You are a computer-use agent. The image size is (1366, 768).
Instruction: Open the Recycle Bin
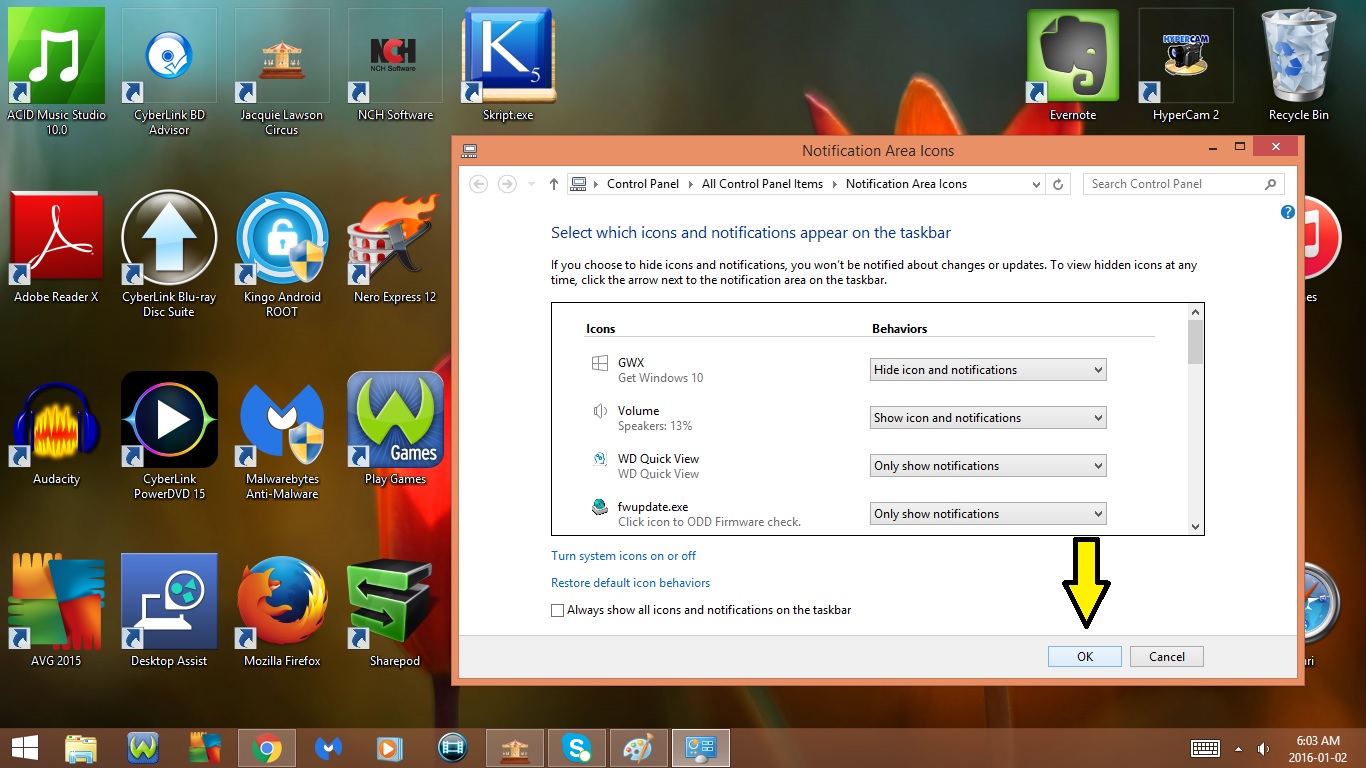tap(1299, 65)
